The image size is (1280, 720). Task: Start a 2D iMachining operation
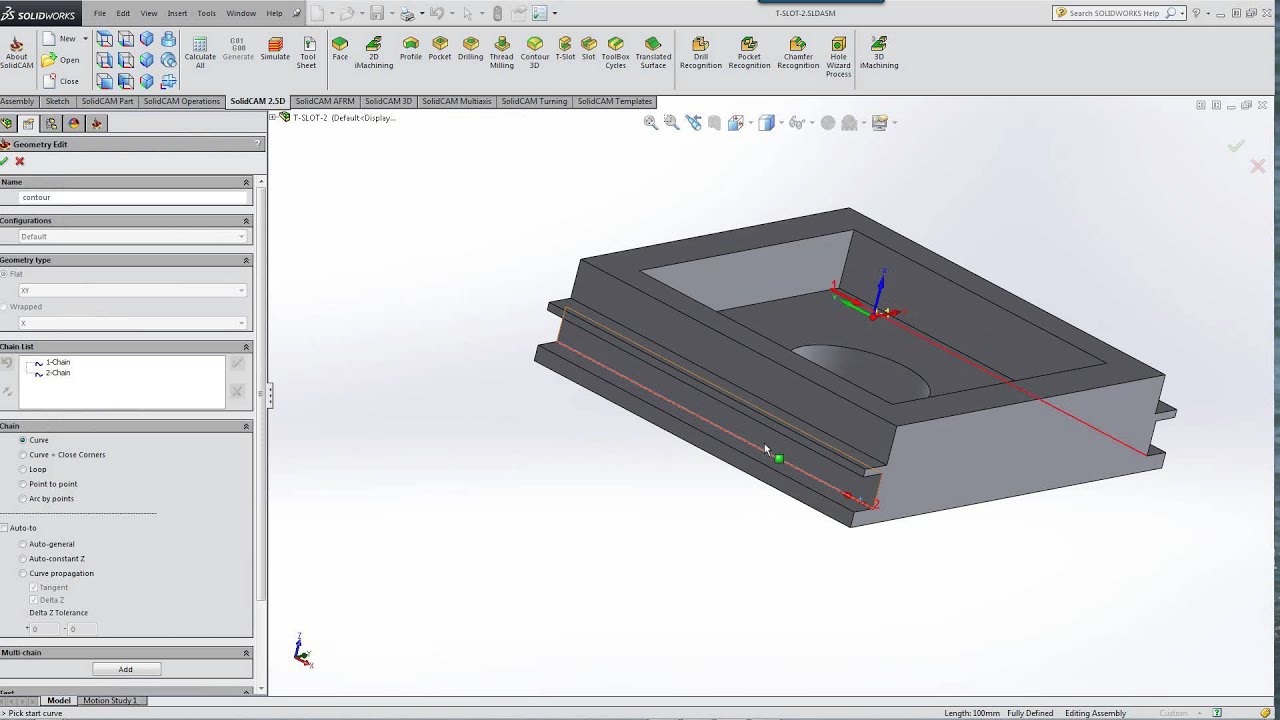374,52
